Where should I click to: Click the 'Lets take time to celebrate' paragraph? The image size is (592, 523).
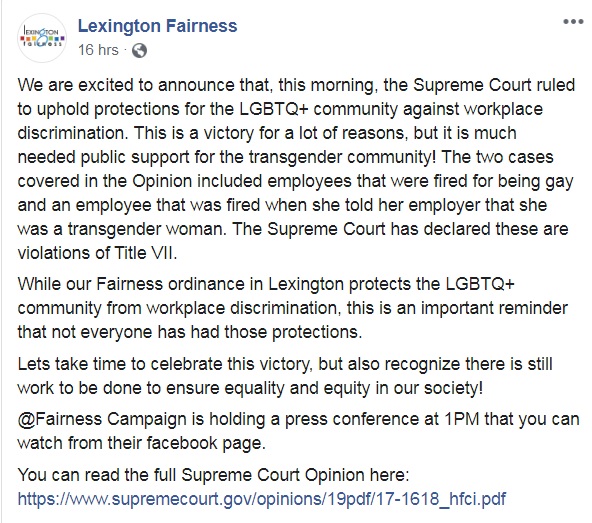(285, 376)
